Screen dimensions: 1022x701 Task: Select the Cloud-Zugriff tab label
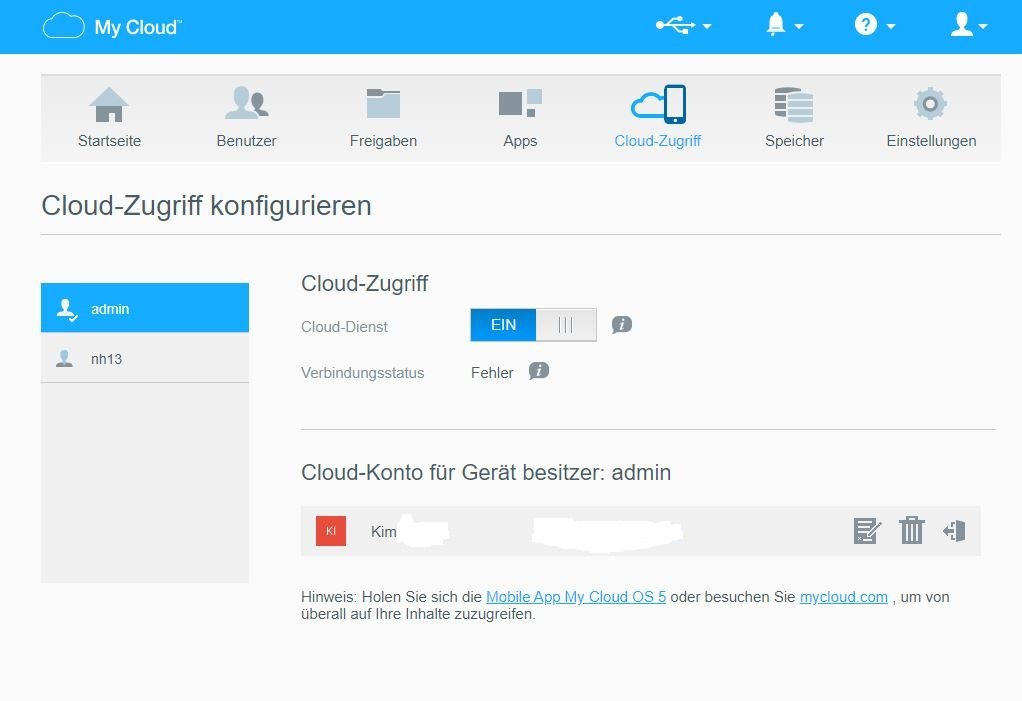(658, 141)
